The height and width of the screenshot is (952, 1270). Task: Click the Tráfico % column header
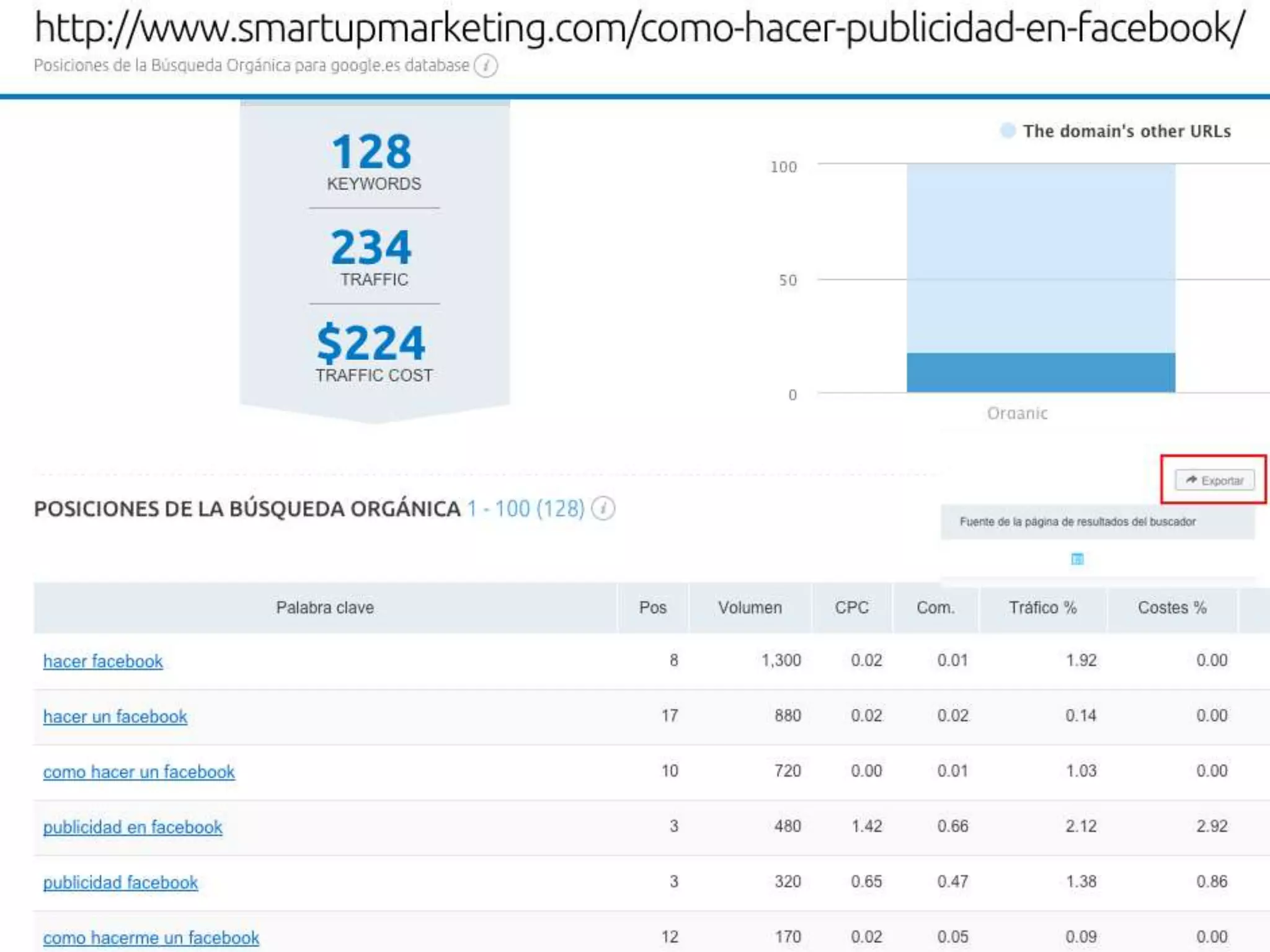click(1042, 607)
